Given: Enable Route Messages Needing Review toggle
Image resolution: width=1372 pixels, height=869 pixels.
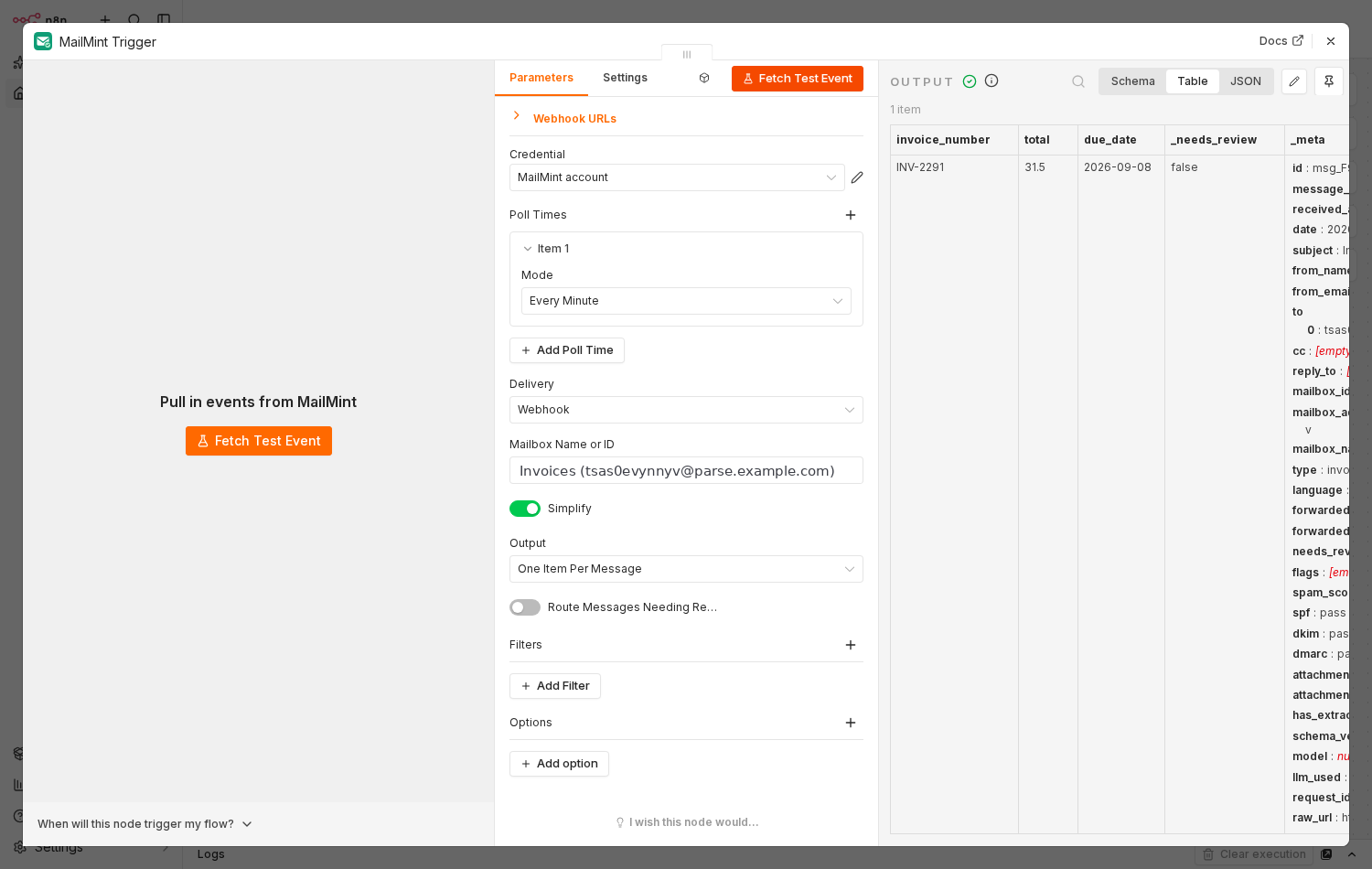Looking at the screenshot, I should [x=525, y=607].
